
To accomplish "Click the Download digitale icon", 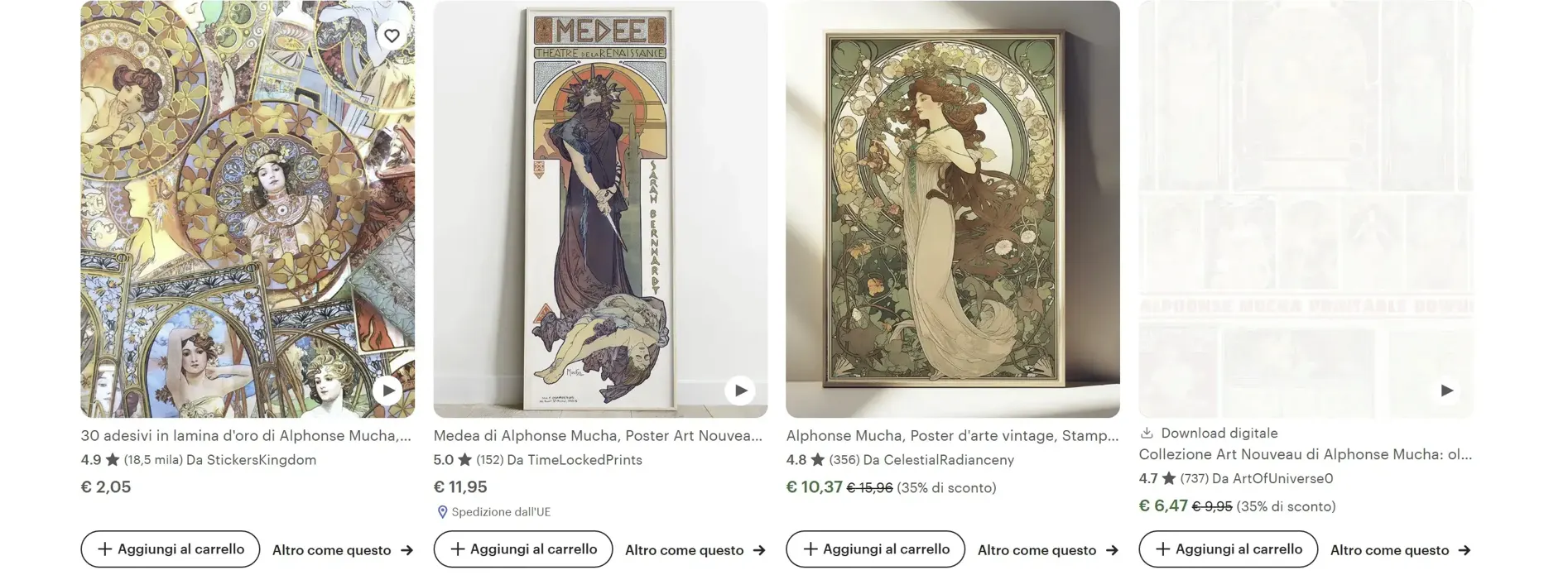I will (1147, 433).
